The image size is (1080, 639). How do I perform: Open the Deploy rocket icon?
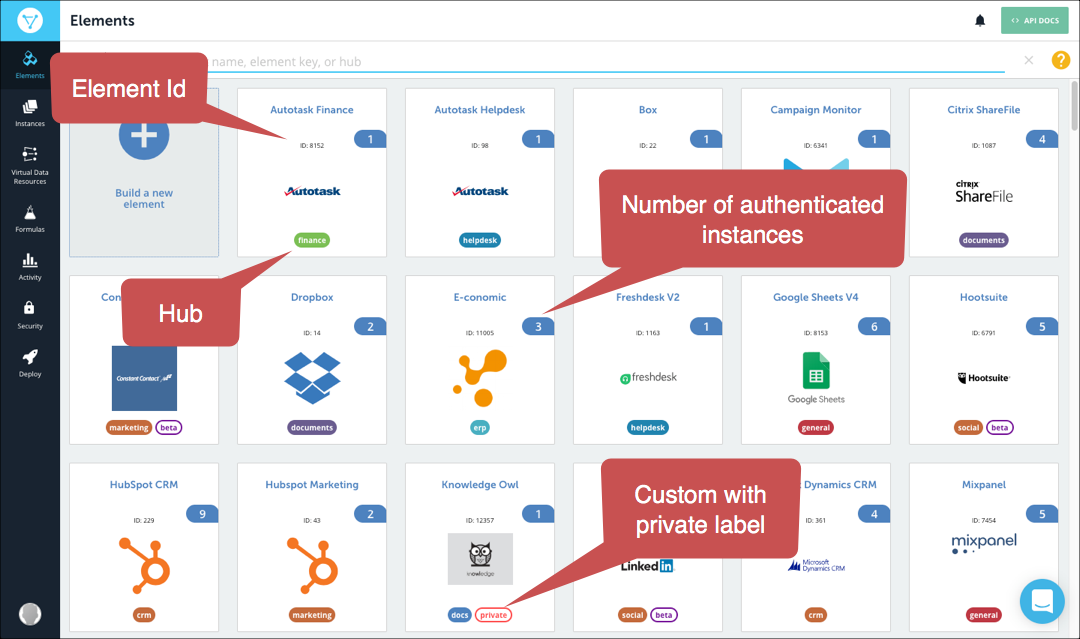pyautogui.click(x=30, y=364)
